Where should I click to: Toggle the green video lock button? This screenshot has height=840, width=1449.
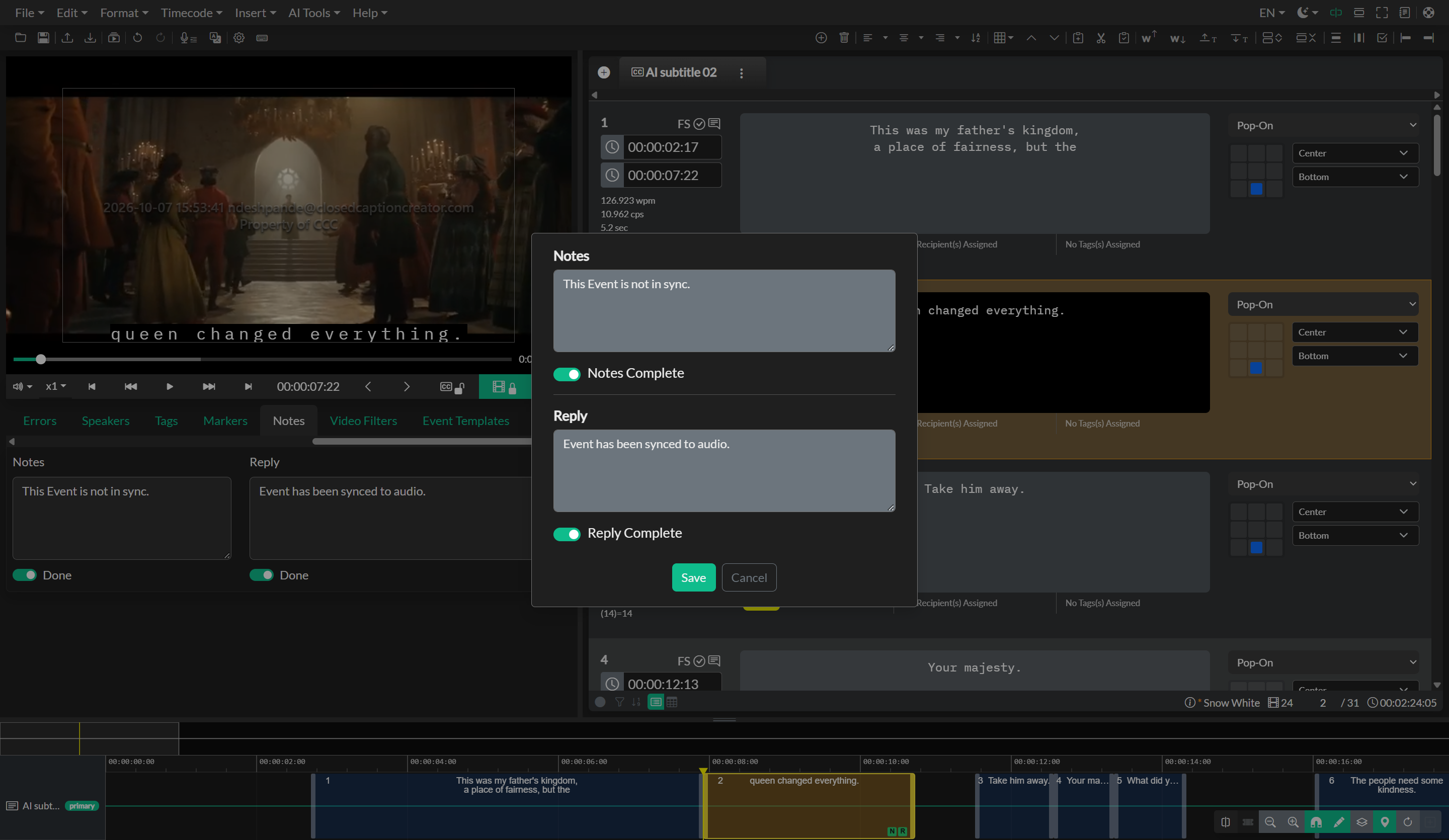click(x=505, y=387)
